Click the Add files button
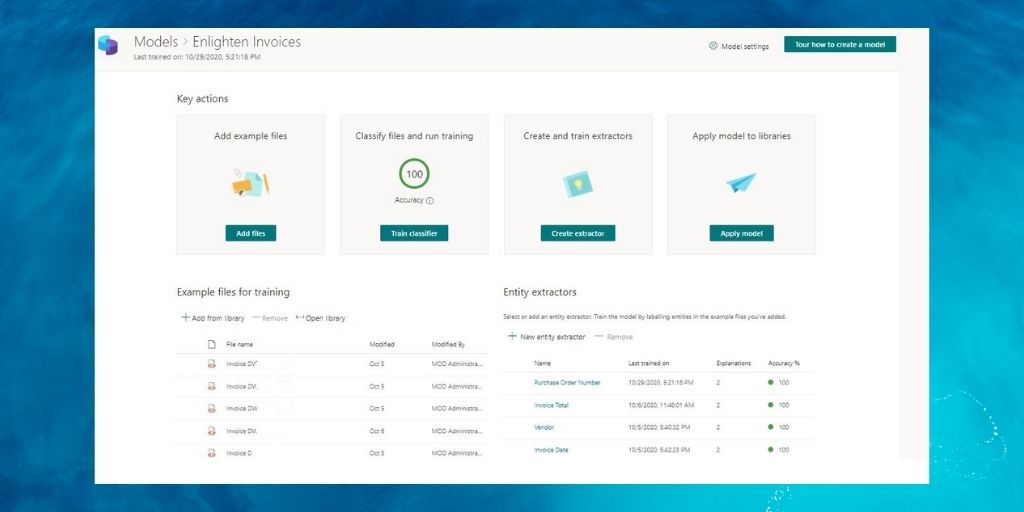 251,233
